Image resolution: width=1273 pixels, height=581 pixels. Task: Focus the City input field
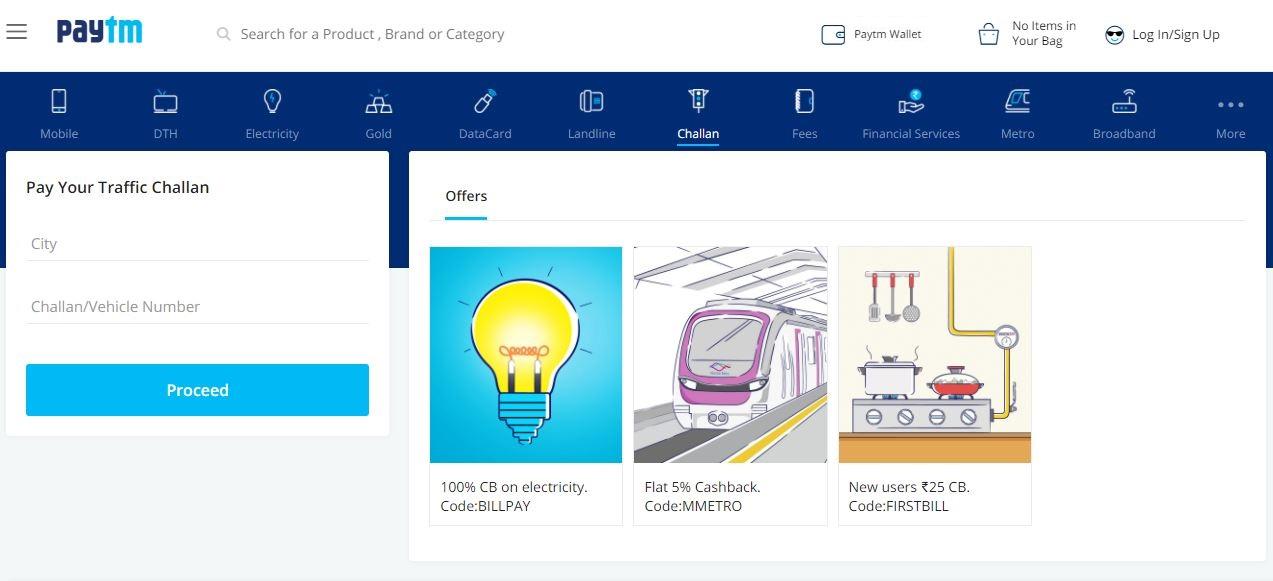point(197,244)
